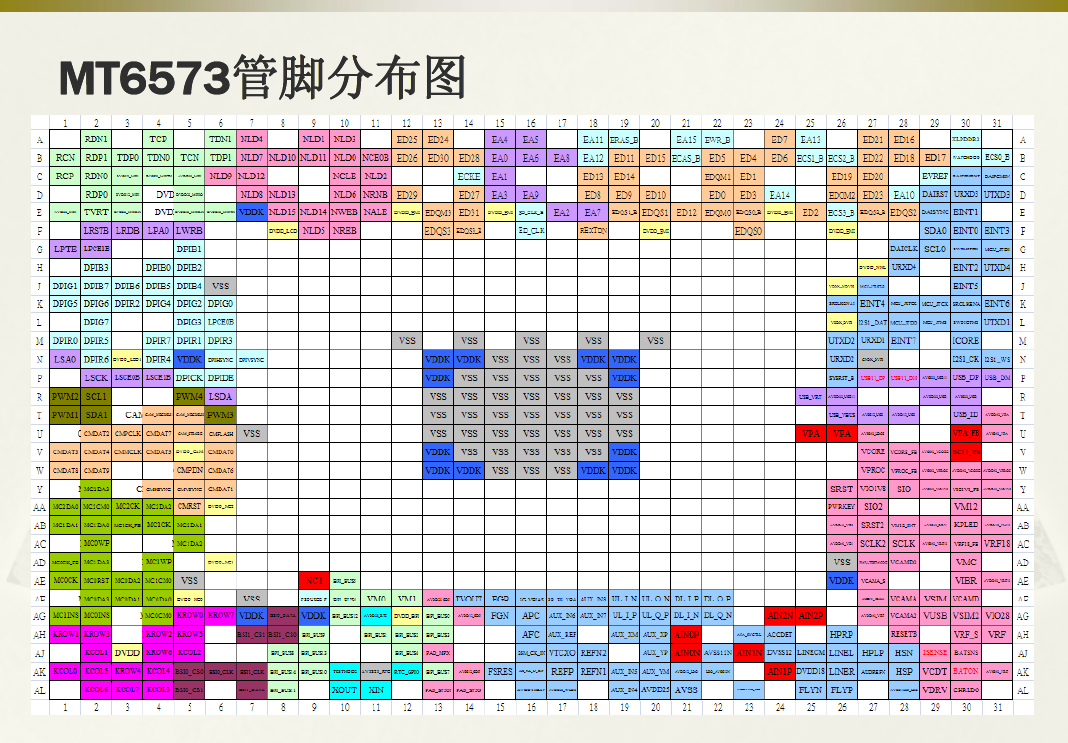Click the FSRES pin cell
This screenshot has width=1068, height=743.
tap(500, 671)
